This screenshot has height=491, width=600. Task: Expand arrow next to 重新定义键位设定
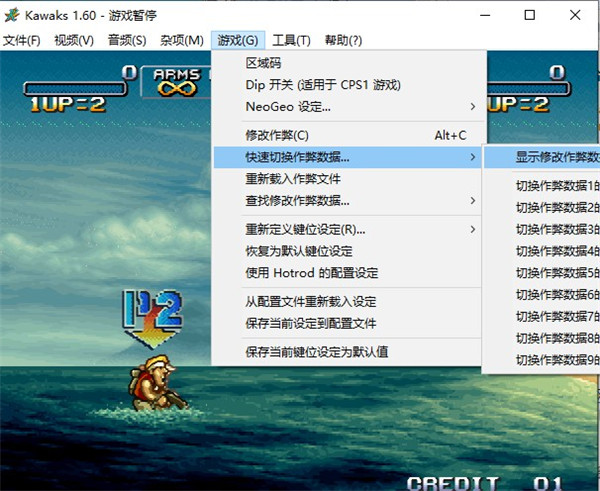473,229
